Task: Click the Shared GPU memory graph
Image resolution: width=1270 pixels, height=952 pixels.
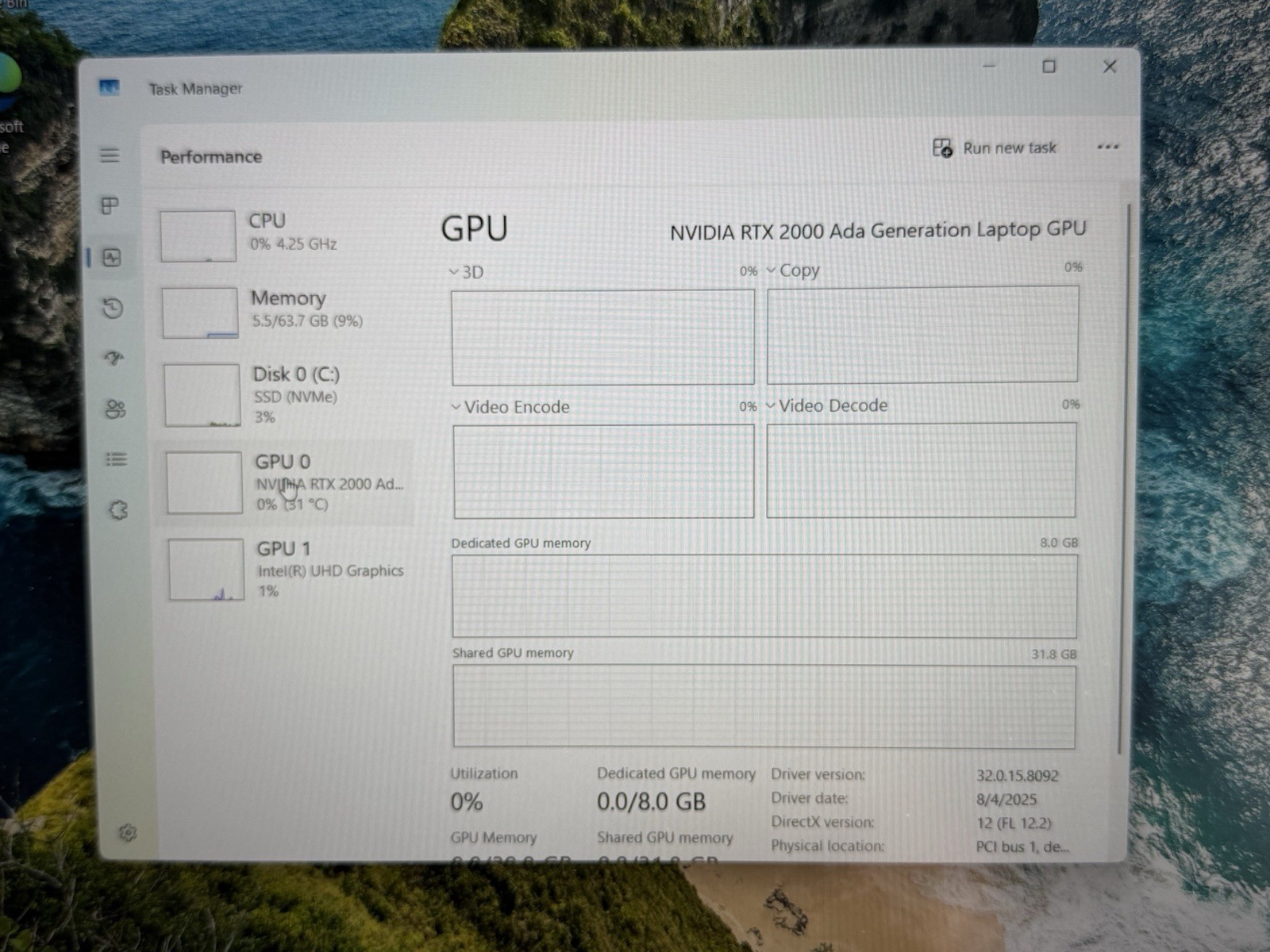Action: pos(764,706)
